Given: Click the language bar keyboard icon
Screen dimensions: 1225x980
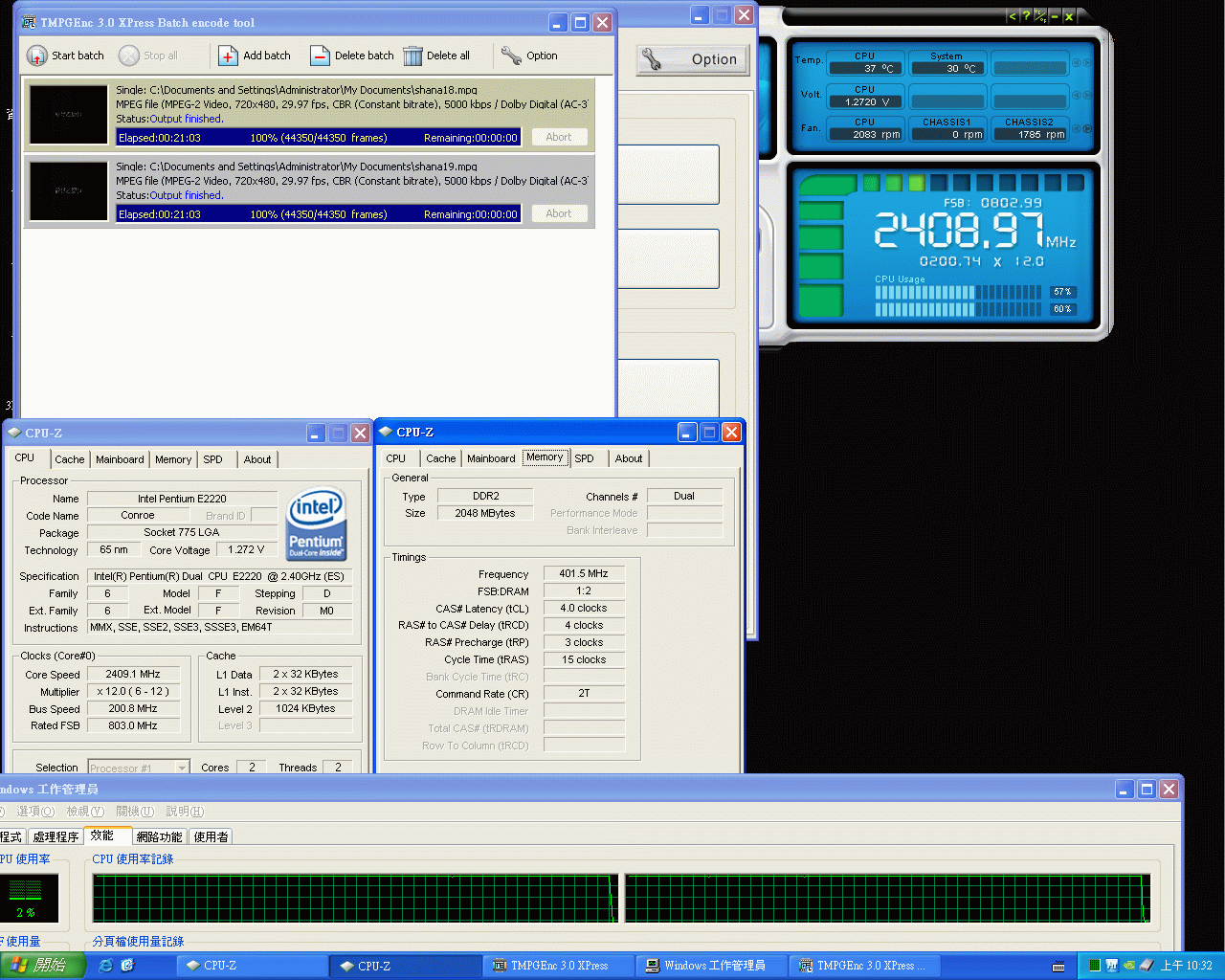Looking at the screenshot, I should [x=1058, y=967].
